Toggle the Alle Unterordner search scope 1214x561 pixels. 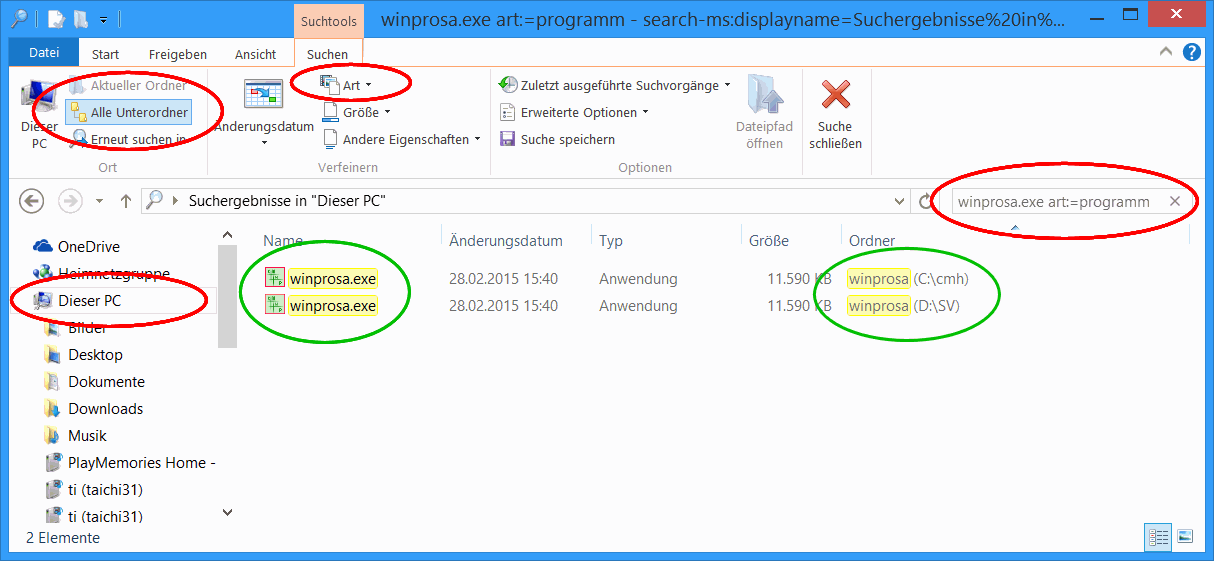[x=129, y=113]
